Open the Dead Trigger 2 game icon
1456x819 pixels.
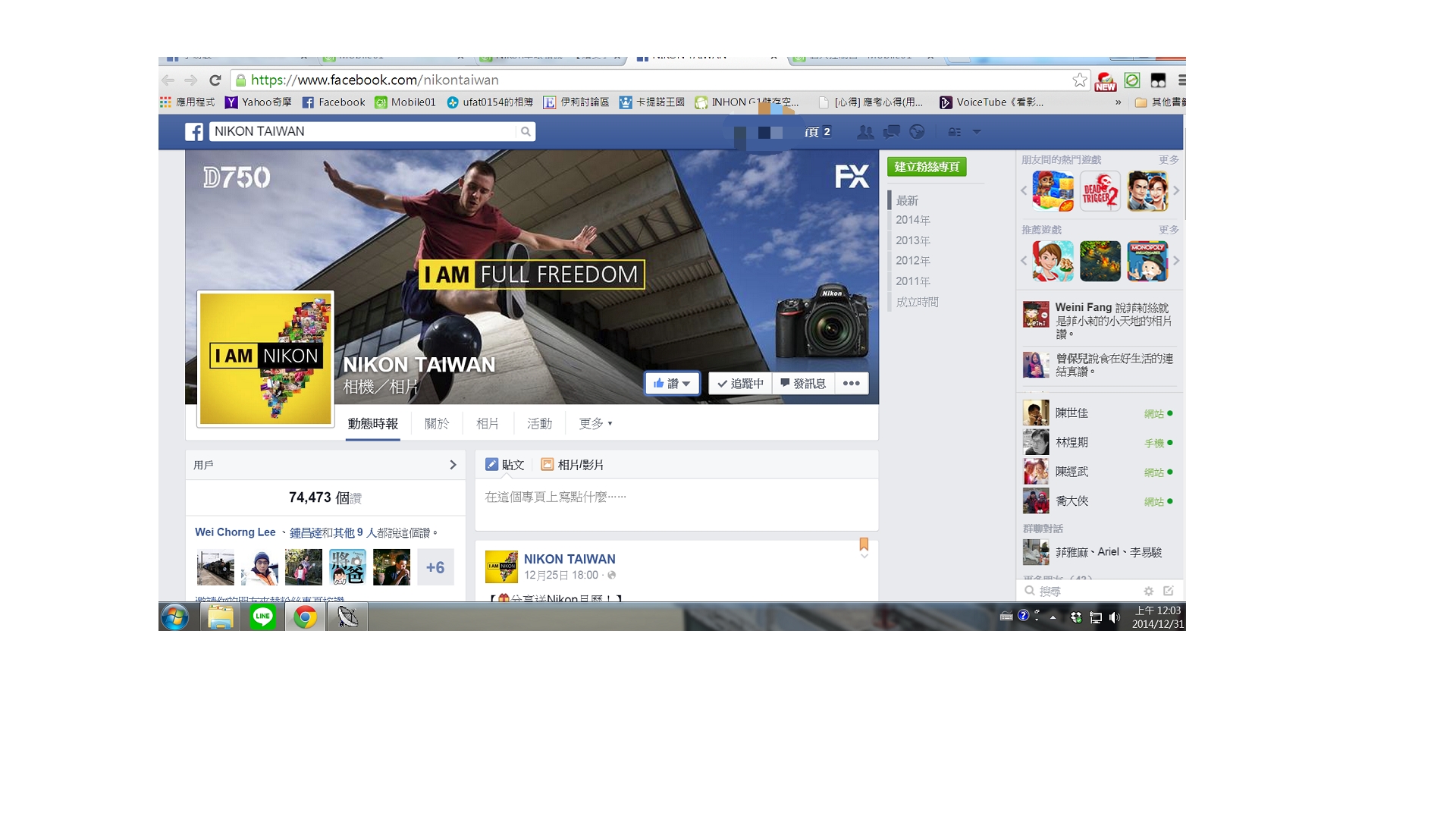pyautogui.click(x=1100, y=191)
